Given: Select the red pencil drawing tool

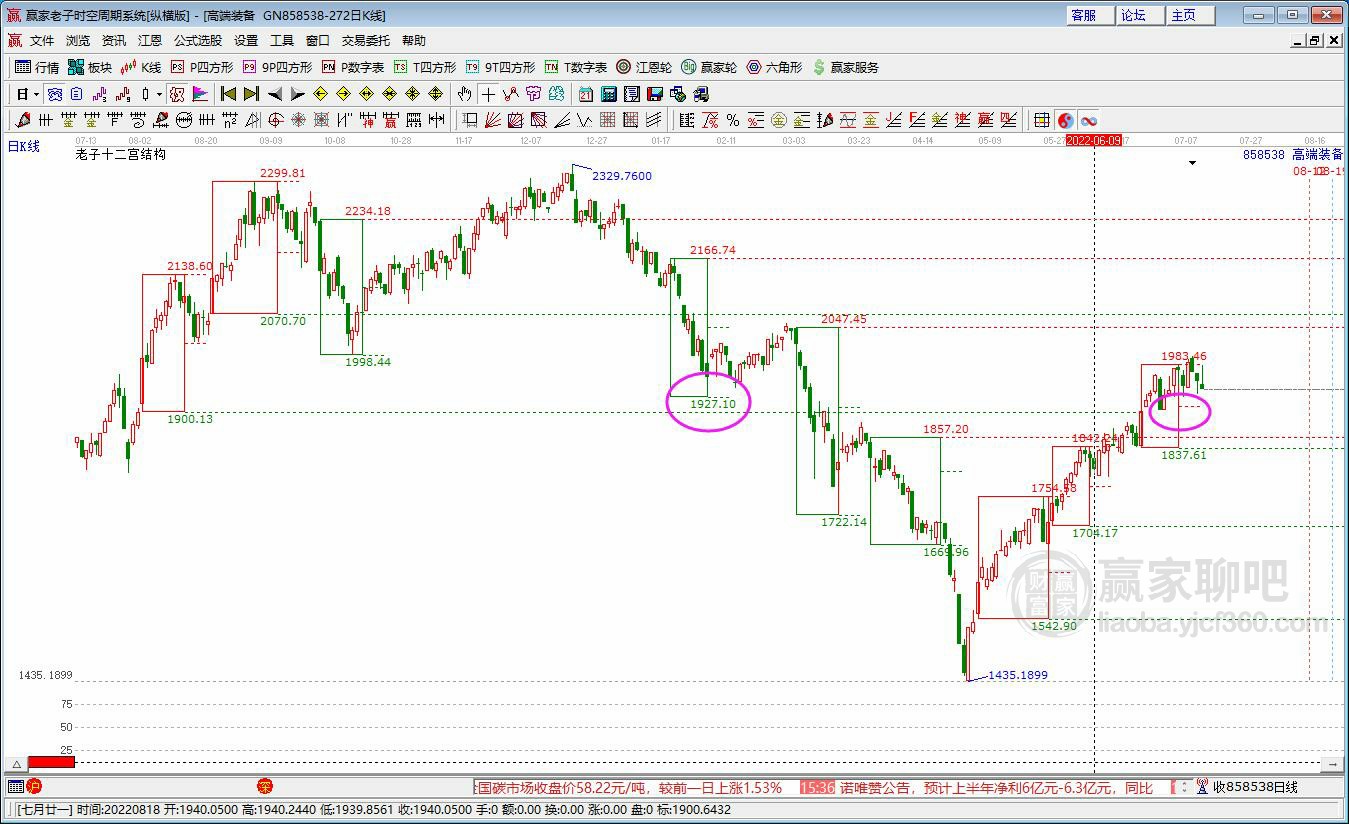Looking at the screenshot, I should [x=23, y=120].
